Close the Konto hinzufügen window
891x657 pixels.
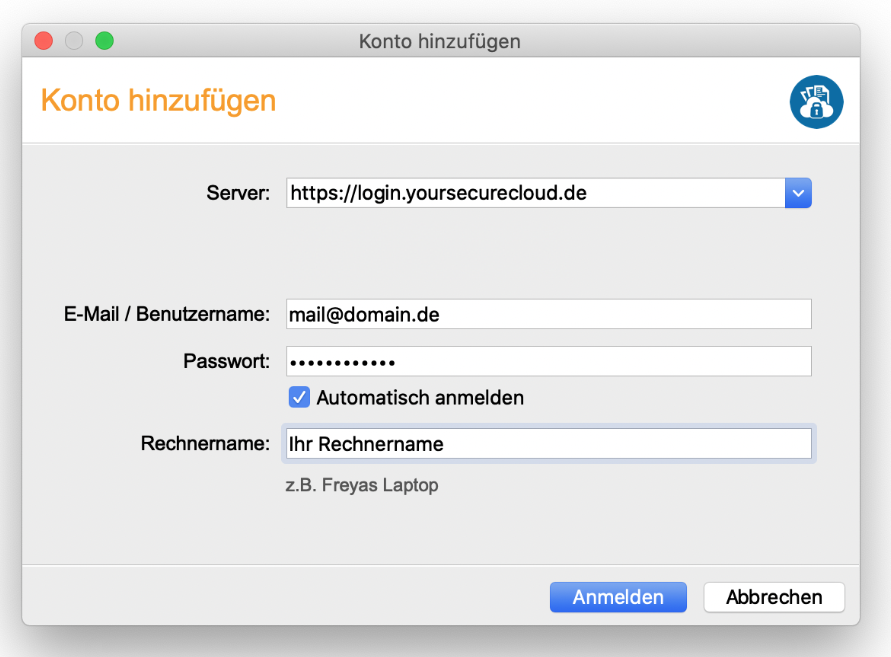pyautogui.click(x=44, y=41)
